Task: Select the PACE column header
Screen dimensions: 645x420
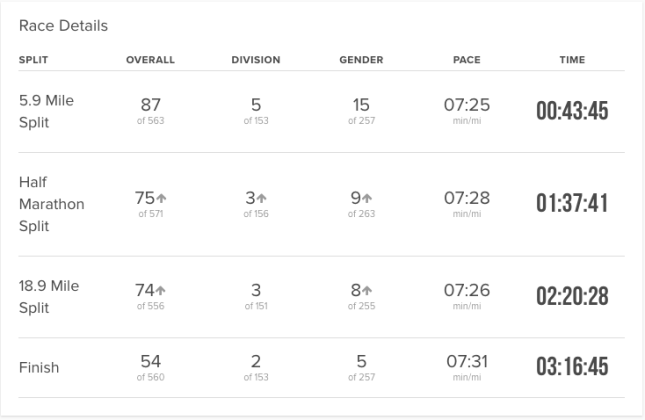Action: (x=467, y=60)
